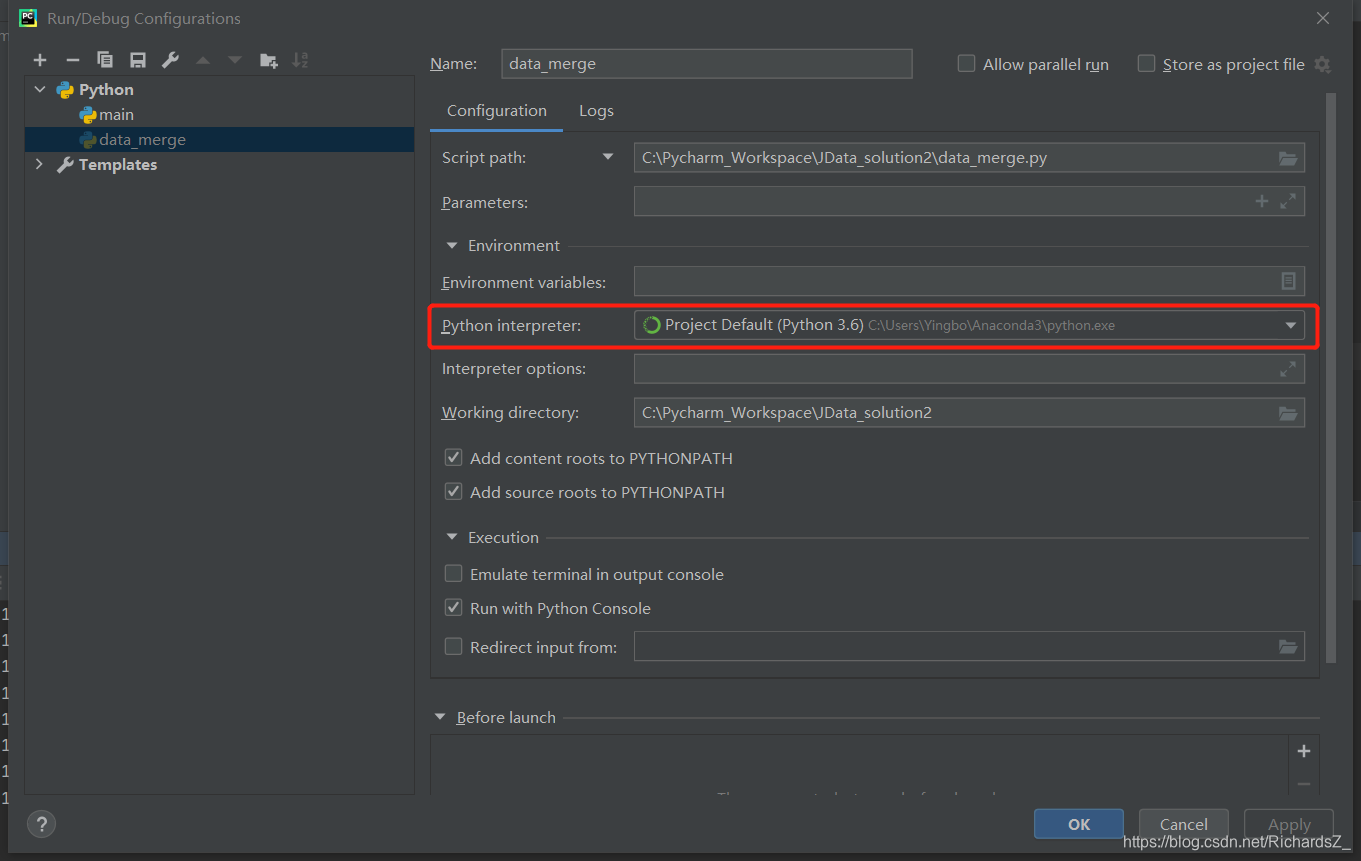Click the OK button
This screenshot has height=861, width=1361.
pyautogui.click(x=1079, y=824)
